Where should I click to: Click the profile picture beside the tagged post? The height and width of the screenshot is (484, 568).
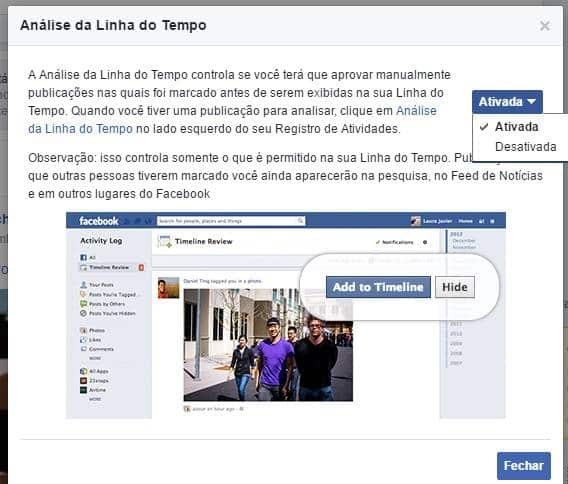tap(168, 288)
